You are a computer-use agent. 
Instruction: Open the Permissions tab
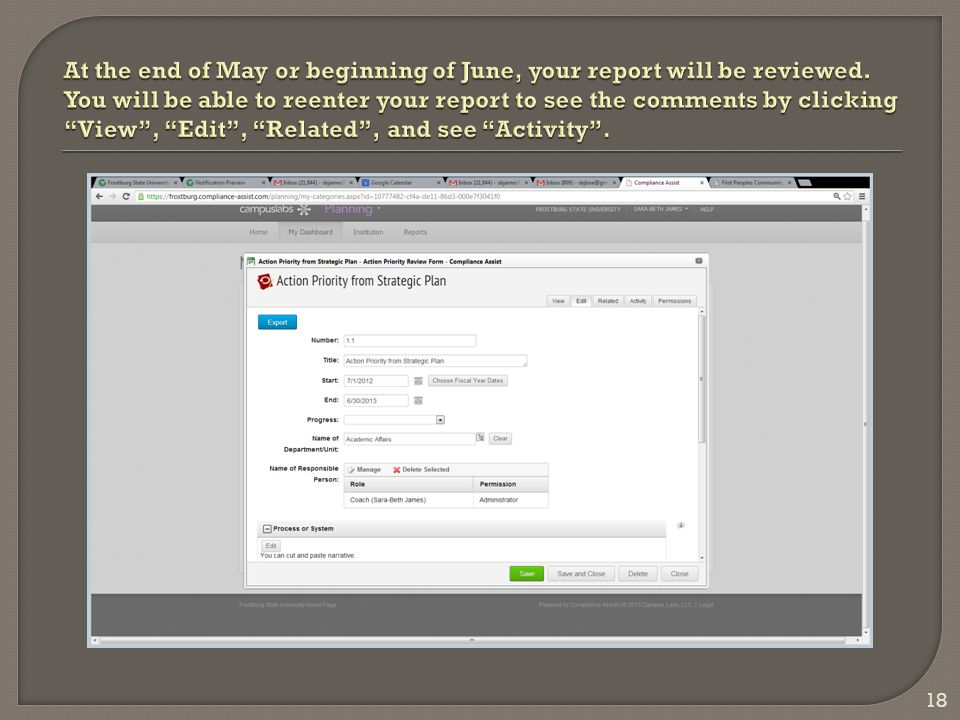[x=674, y=301]
